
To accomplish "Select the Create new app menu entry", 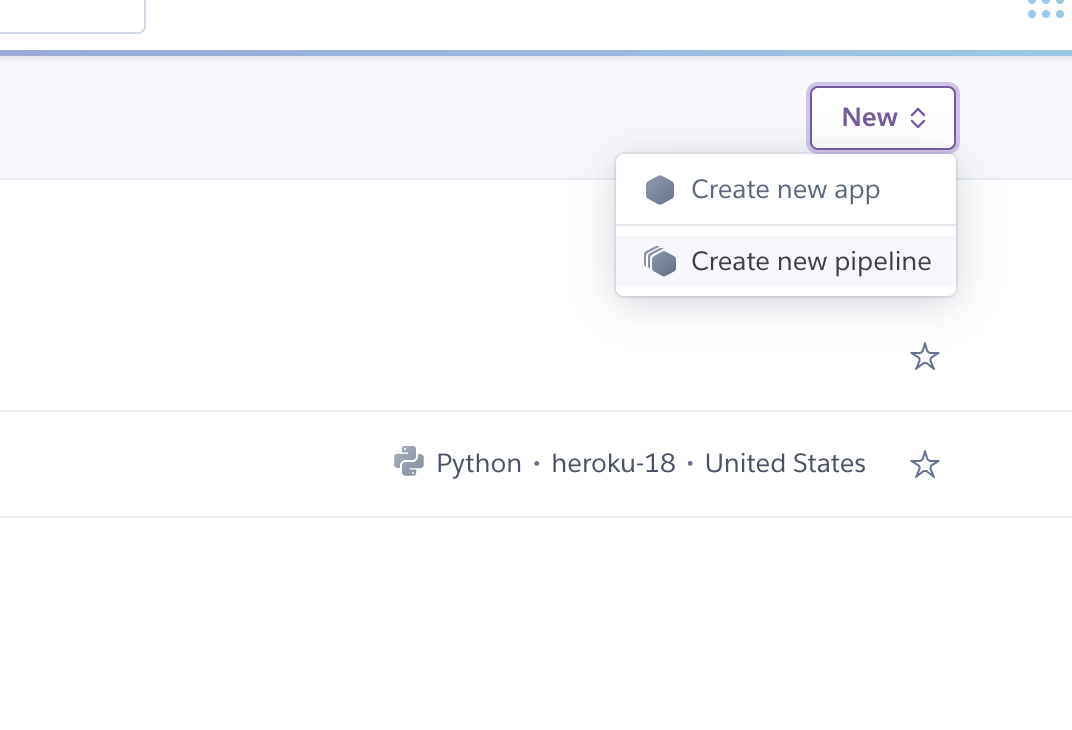I will pos(786,190).
